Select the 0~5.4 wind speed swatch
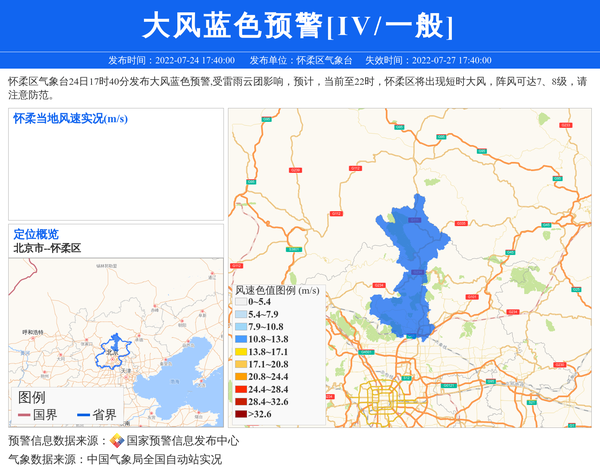 point(241,301)
